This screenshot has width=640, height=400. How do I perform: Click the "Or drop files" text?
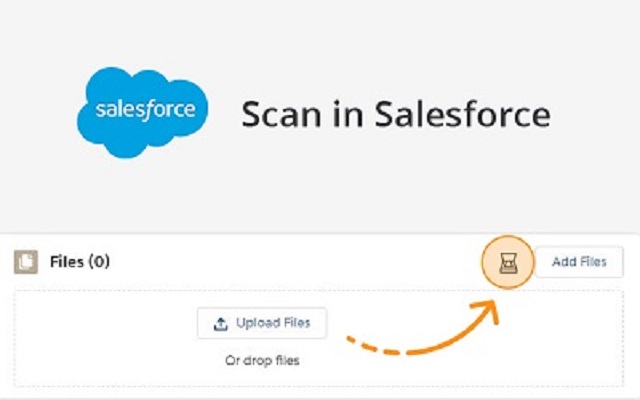tap(261, 360)
